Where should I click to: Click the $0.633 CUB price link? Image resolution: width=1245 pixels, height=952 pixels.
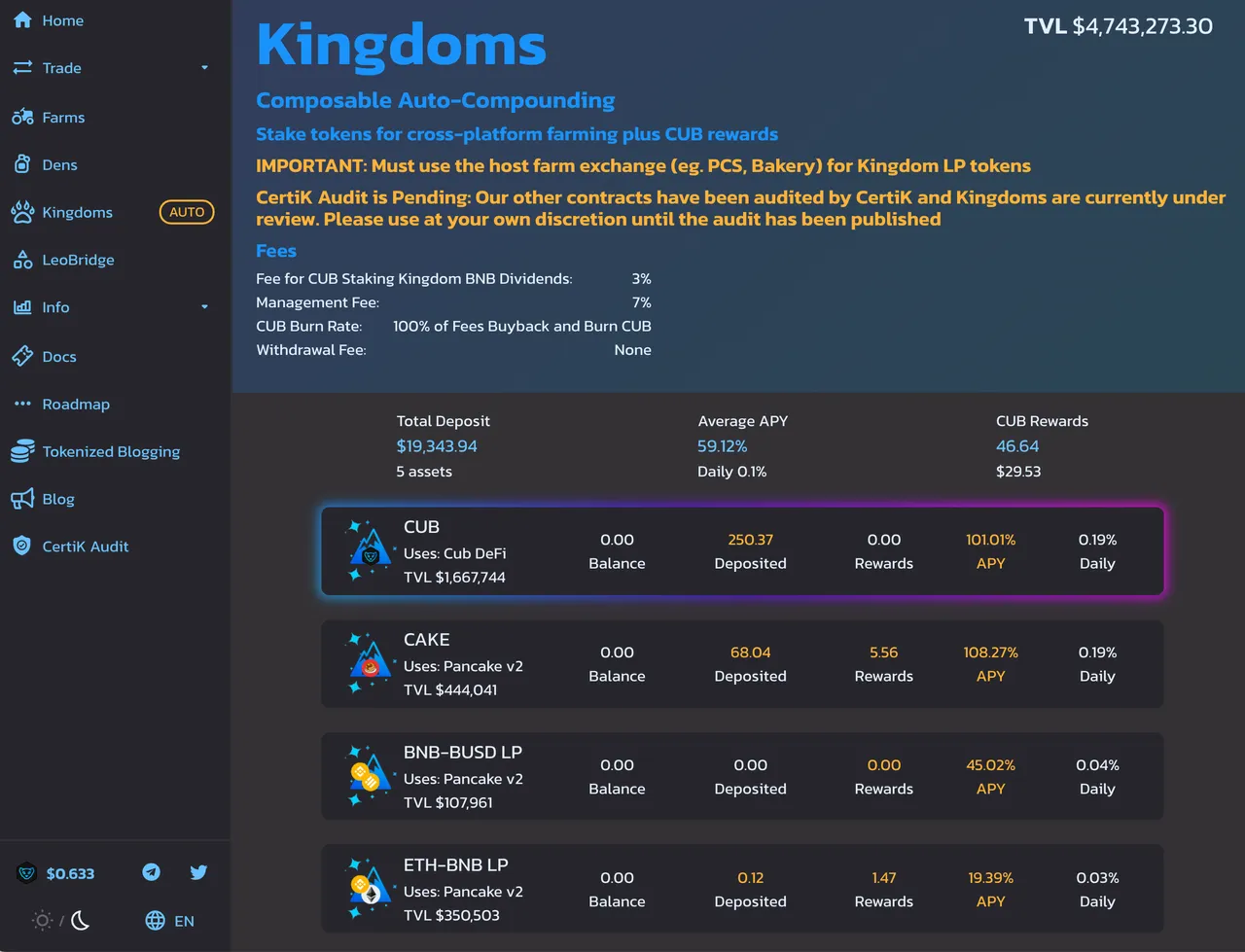pyautogui.click(x=70, y=873)
